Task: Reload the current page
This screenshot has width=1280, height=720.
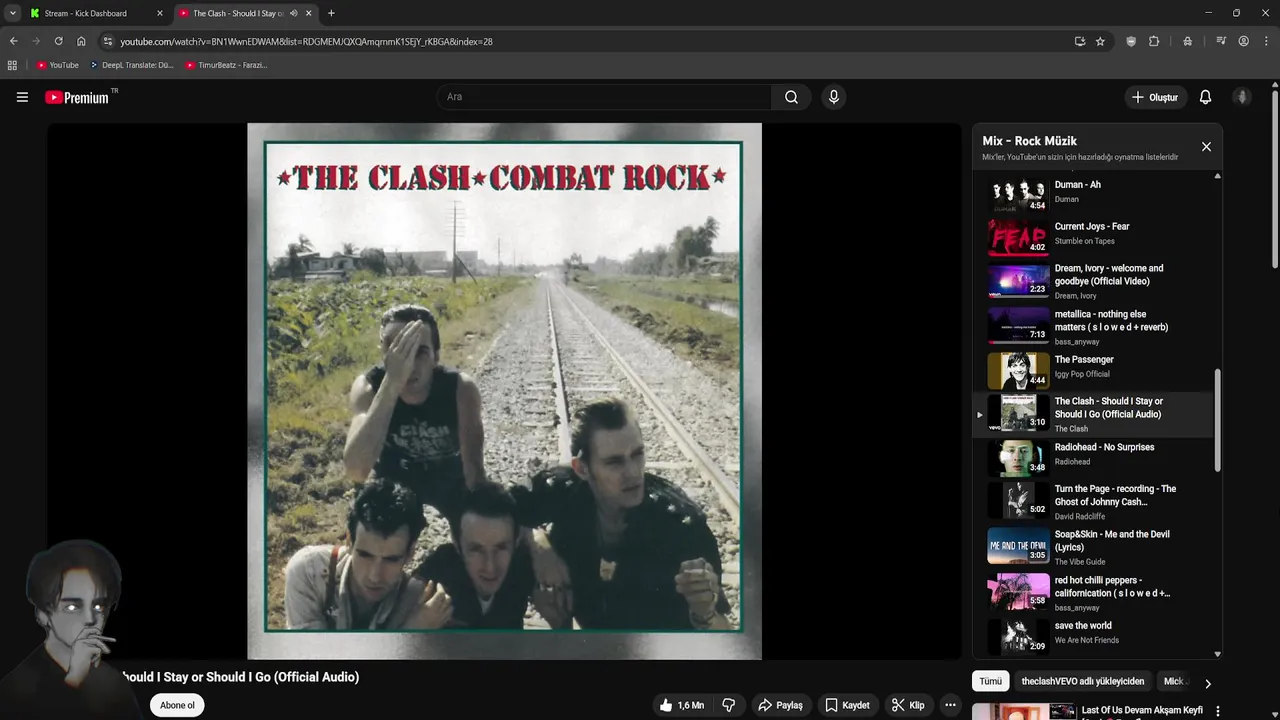Action: (58, 41)
